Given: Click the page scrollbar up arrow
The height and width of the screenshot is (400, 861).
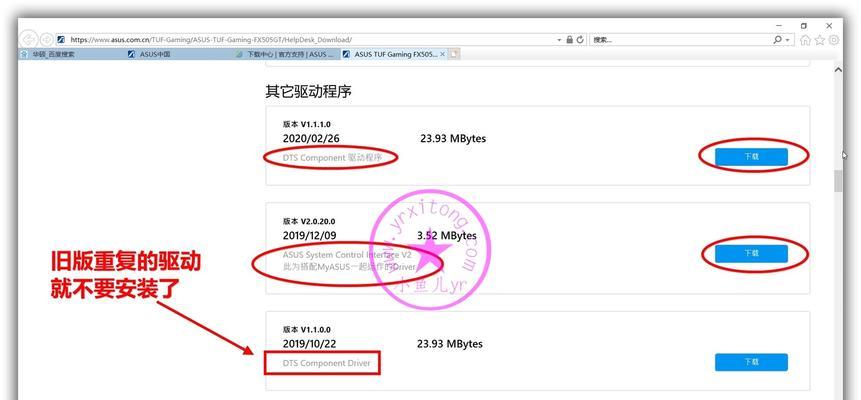Looking at the screenshot, I should [x=838, y=70].
